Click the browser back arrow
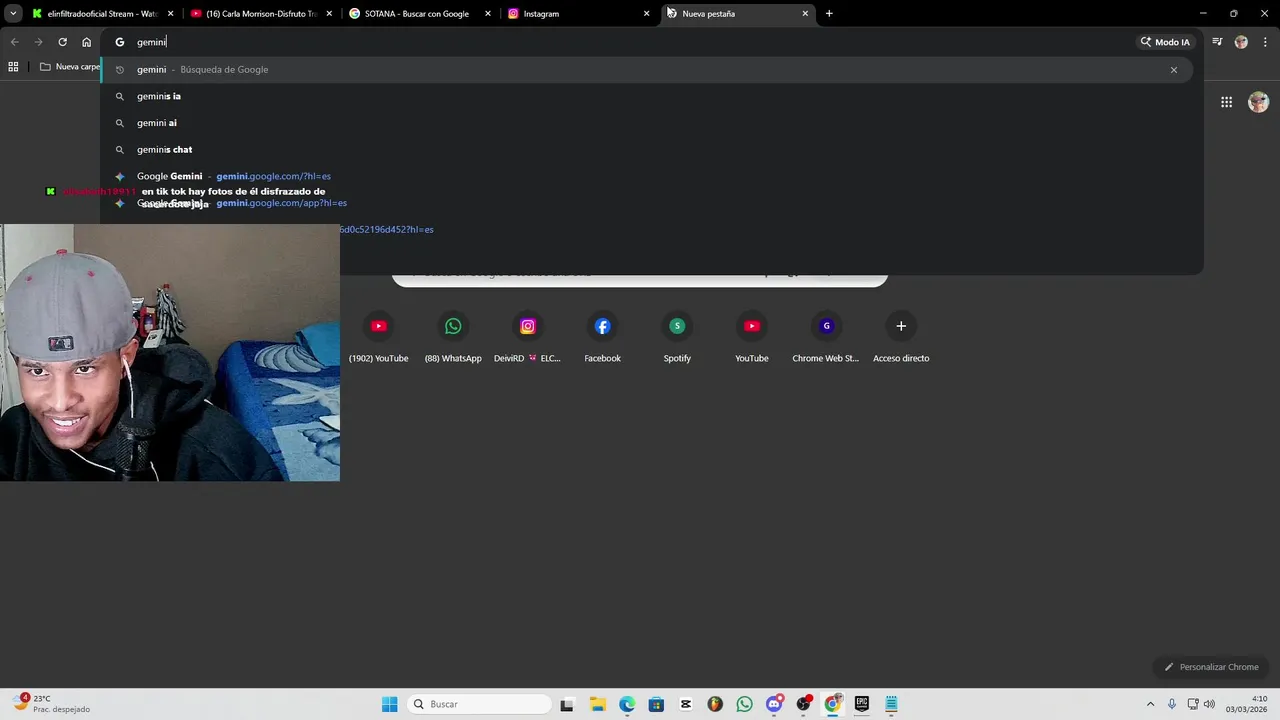The image size is (1280, 720). pos(14,42)
